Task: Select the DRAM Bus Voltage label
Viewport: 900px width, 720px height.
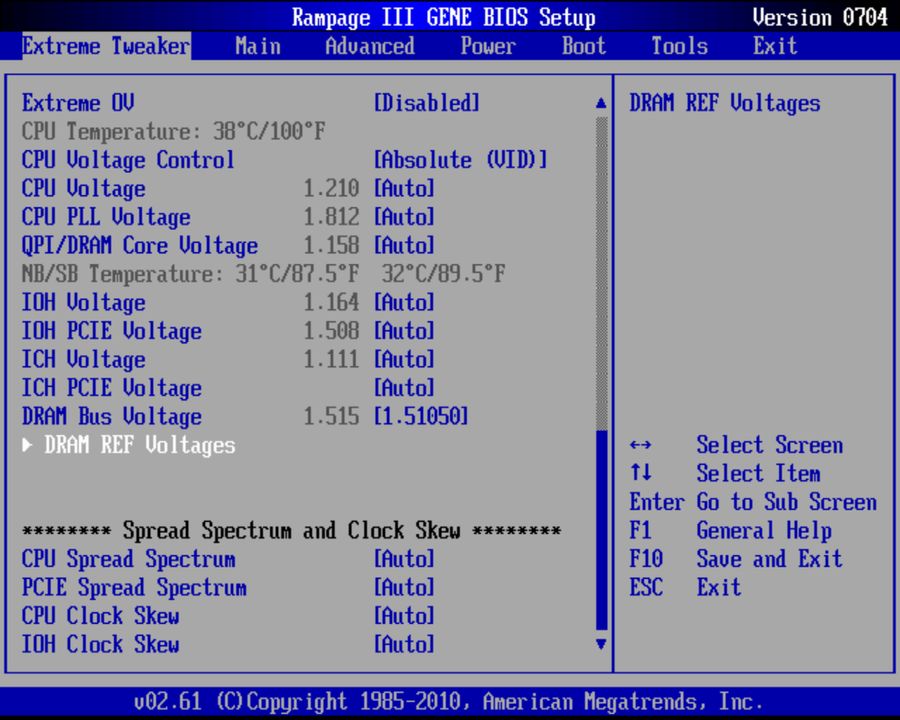Action: [x=112, y=416]
